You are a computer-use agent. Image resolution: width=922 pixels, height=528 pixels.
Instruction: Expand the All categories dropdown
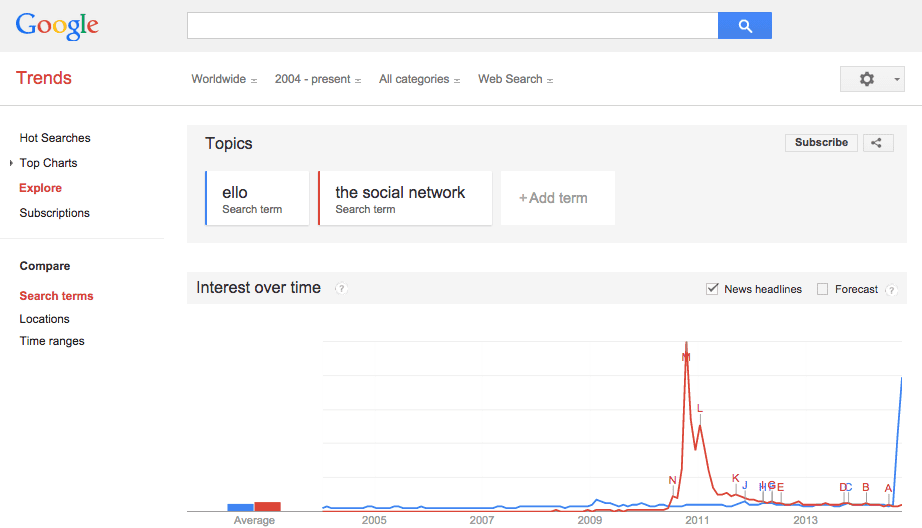[419, 79]
